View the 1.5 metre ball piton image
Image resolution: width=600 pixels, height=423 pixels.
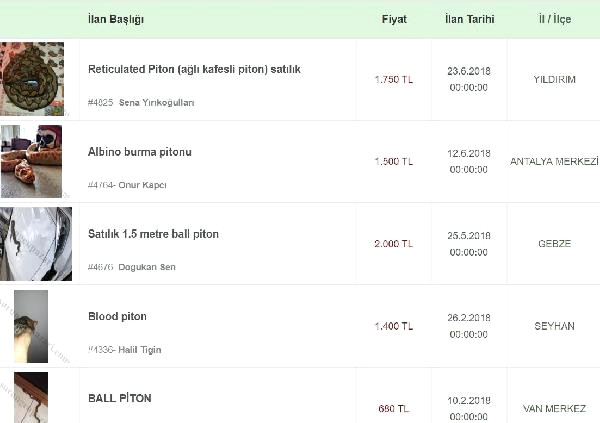(36, 243)
